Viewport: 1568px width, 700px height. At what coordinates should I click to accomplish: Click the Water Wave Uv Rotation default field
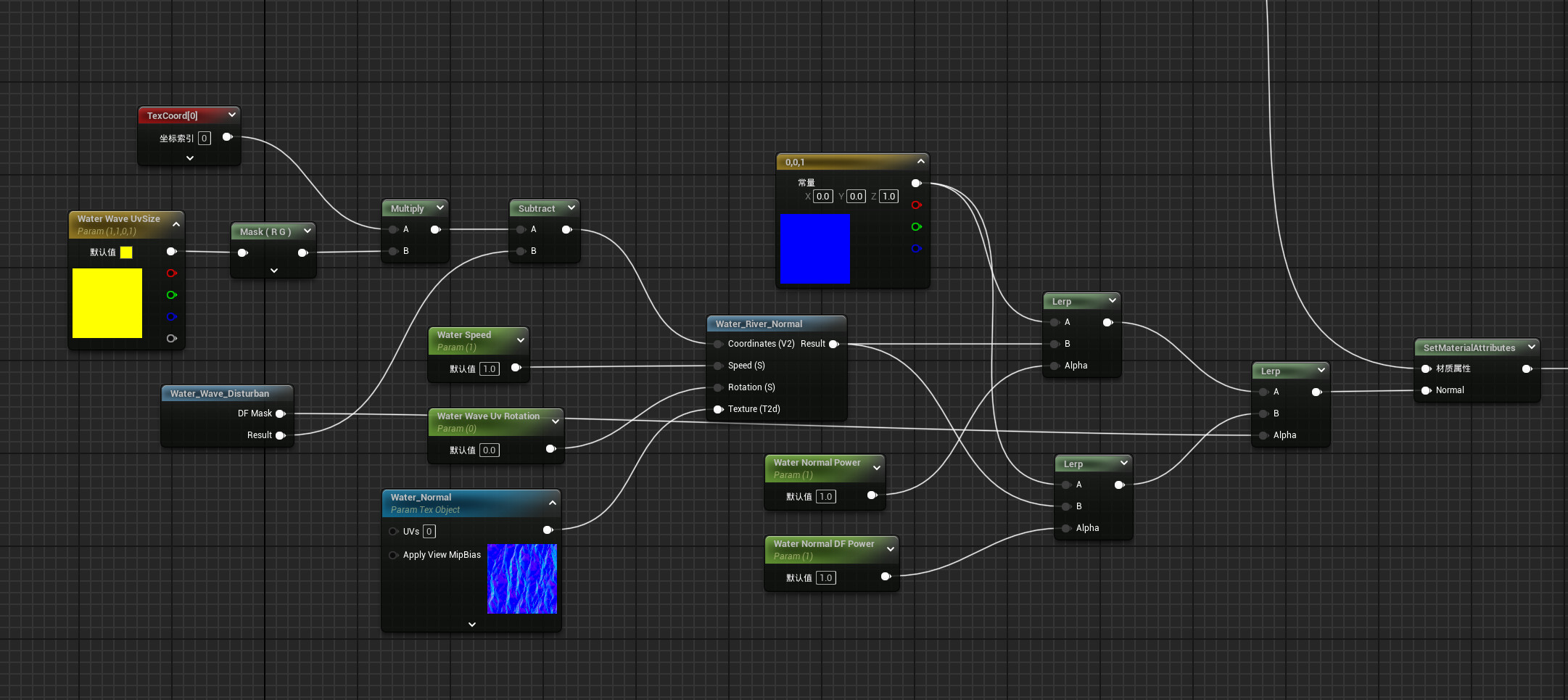490,450
